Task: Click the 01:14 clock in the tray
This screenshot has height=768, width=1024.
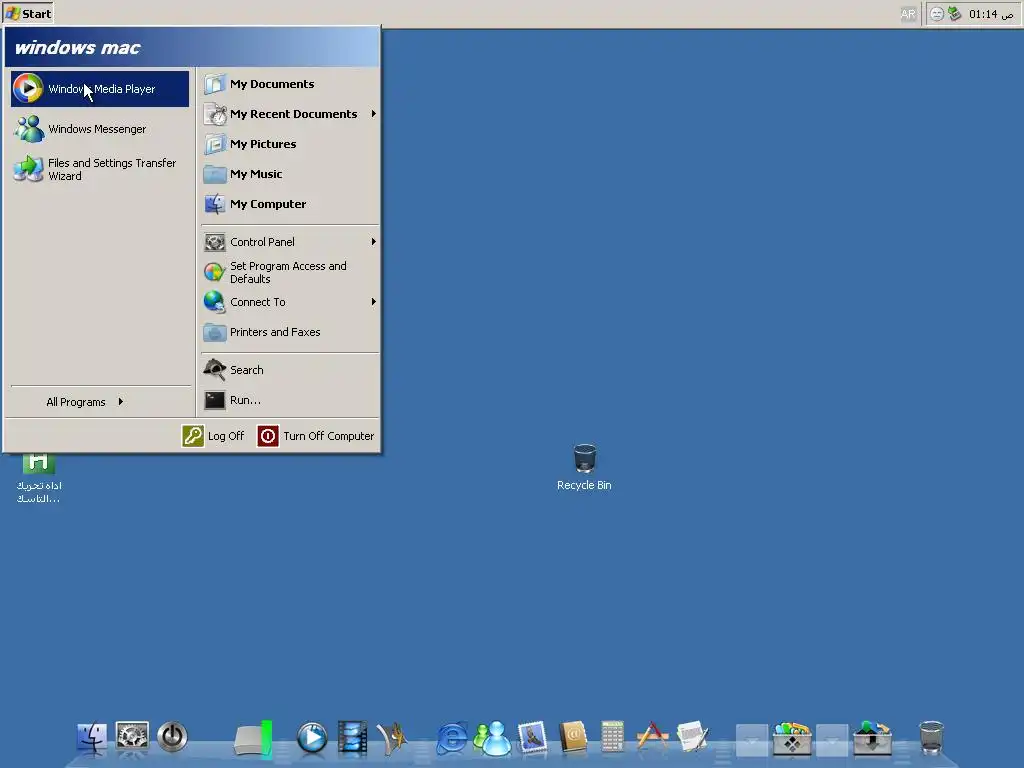Action: coord(991,14)
